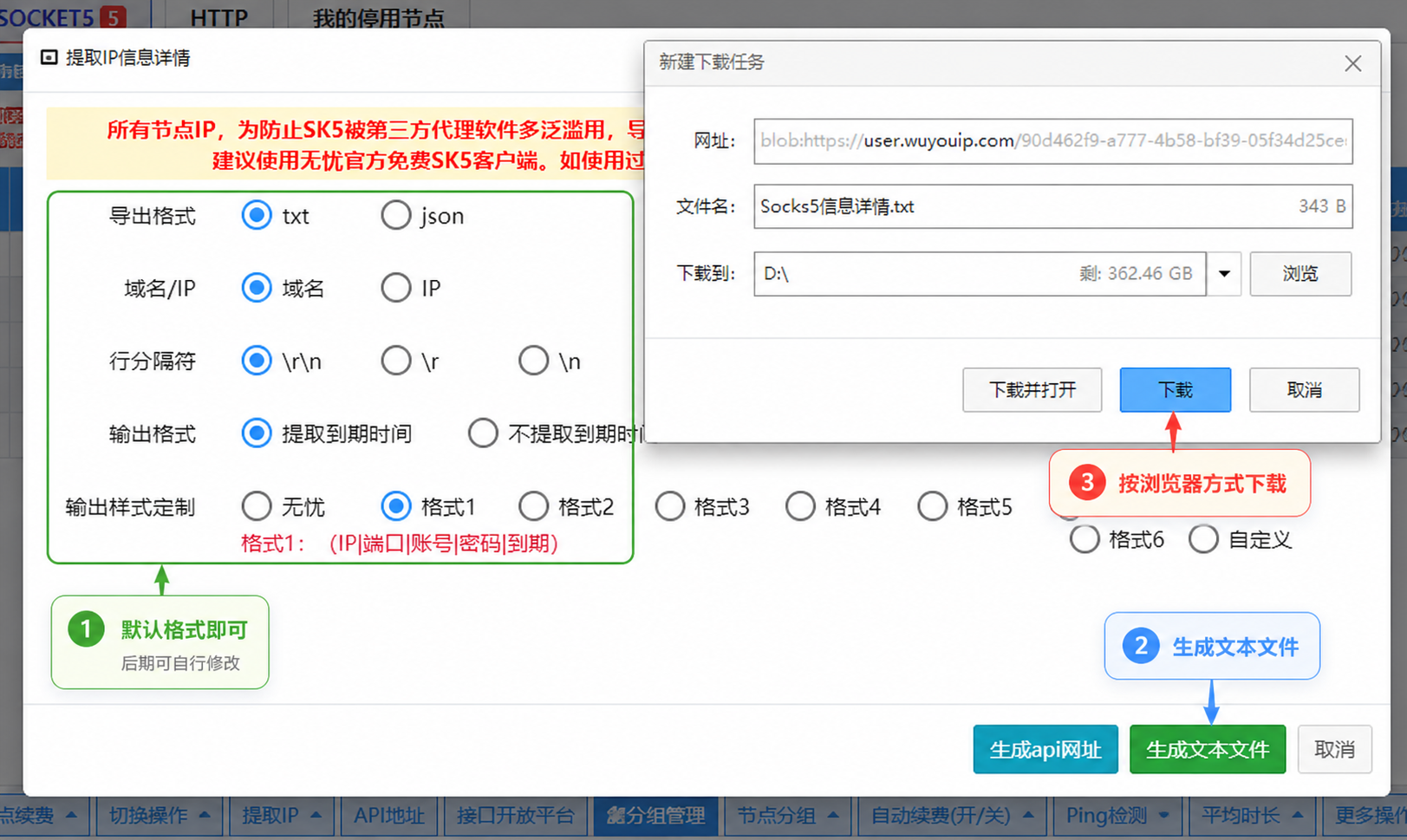Click the blue 下载 button

point(1175,390)
